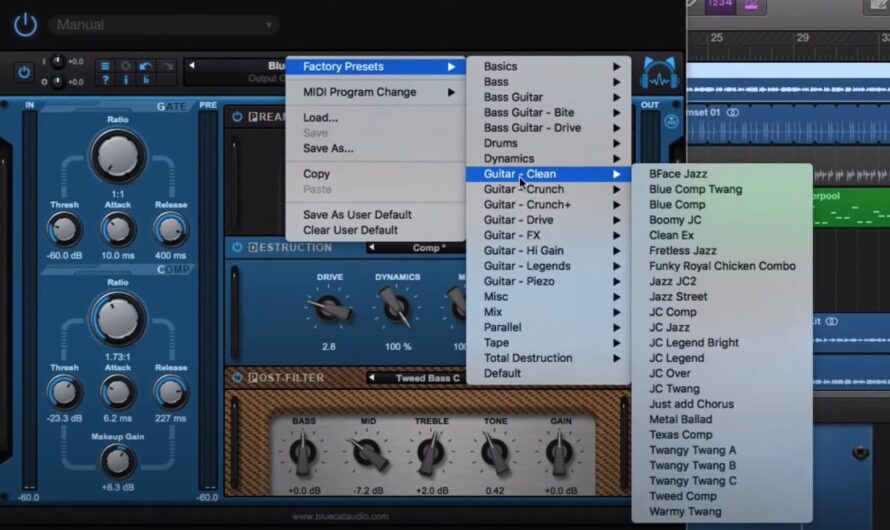Image resolution: width=890 pixels, height=530 pixels.
Task: Open the help question mark icon
Action: 105,81
